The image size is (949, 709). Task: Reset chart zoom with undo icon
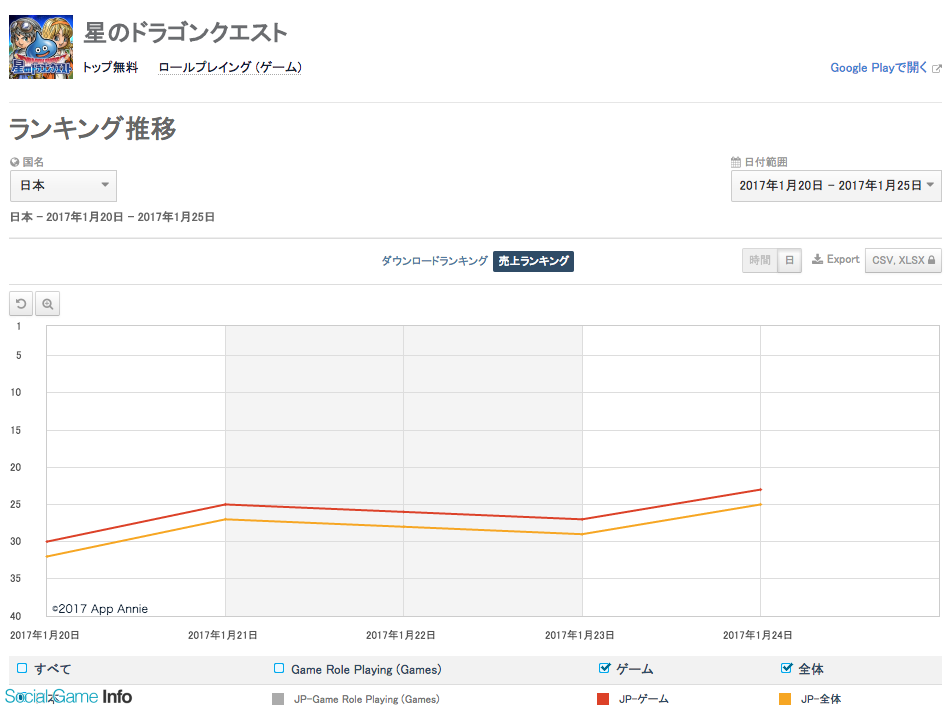(21, 304)
